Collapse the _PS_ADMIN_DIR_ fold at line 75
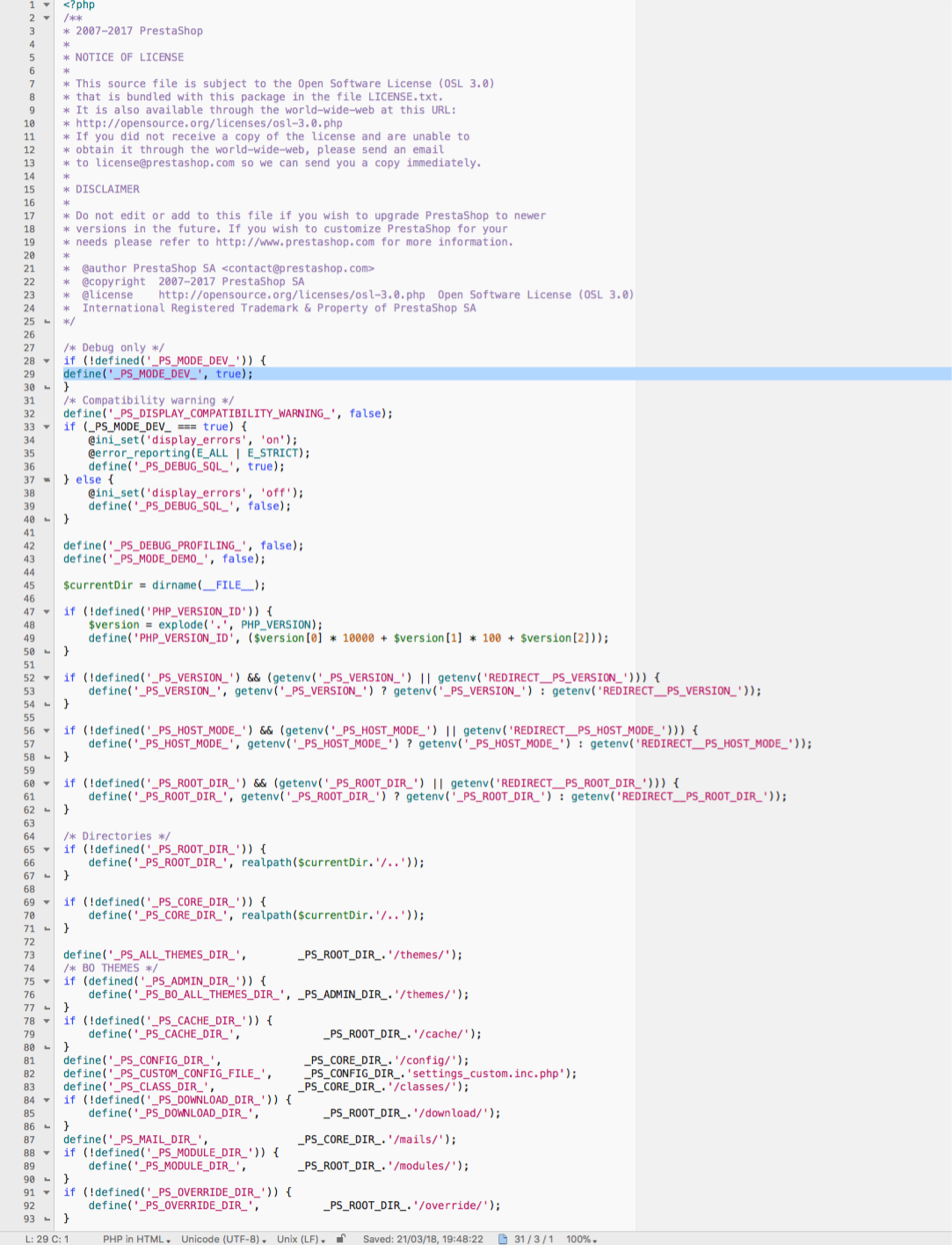The width and height of the screenshot is (952, 1245). point(47,980)
